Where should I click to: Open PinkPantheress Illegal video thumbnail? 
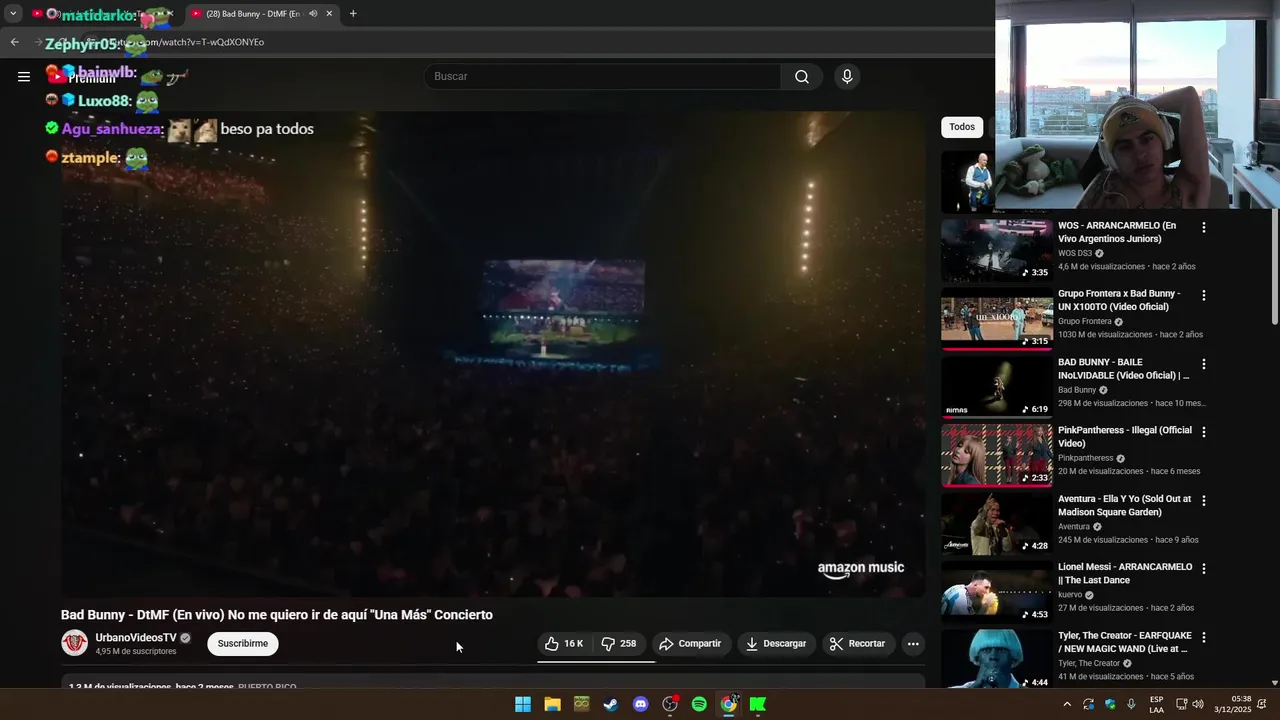pos(997,454)
